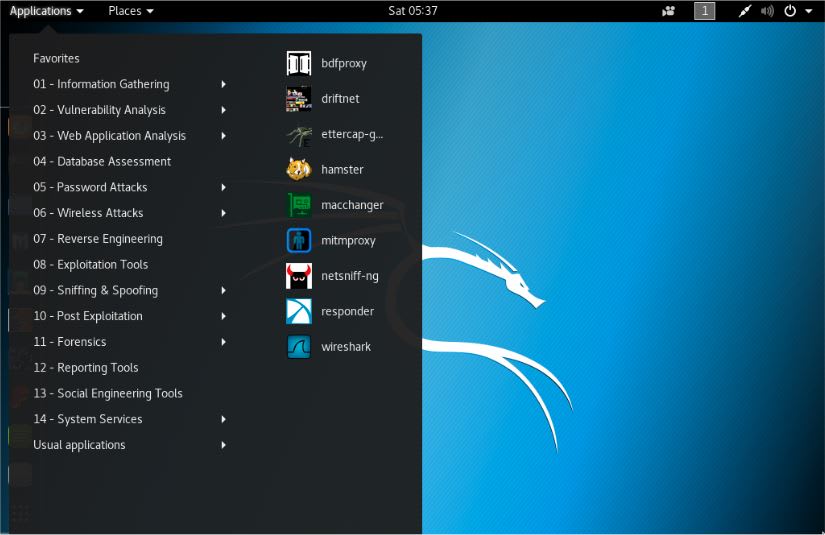
Task: Expand the Sniffing & Spoofing submenu arrow
Action: coord(224,290)
